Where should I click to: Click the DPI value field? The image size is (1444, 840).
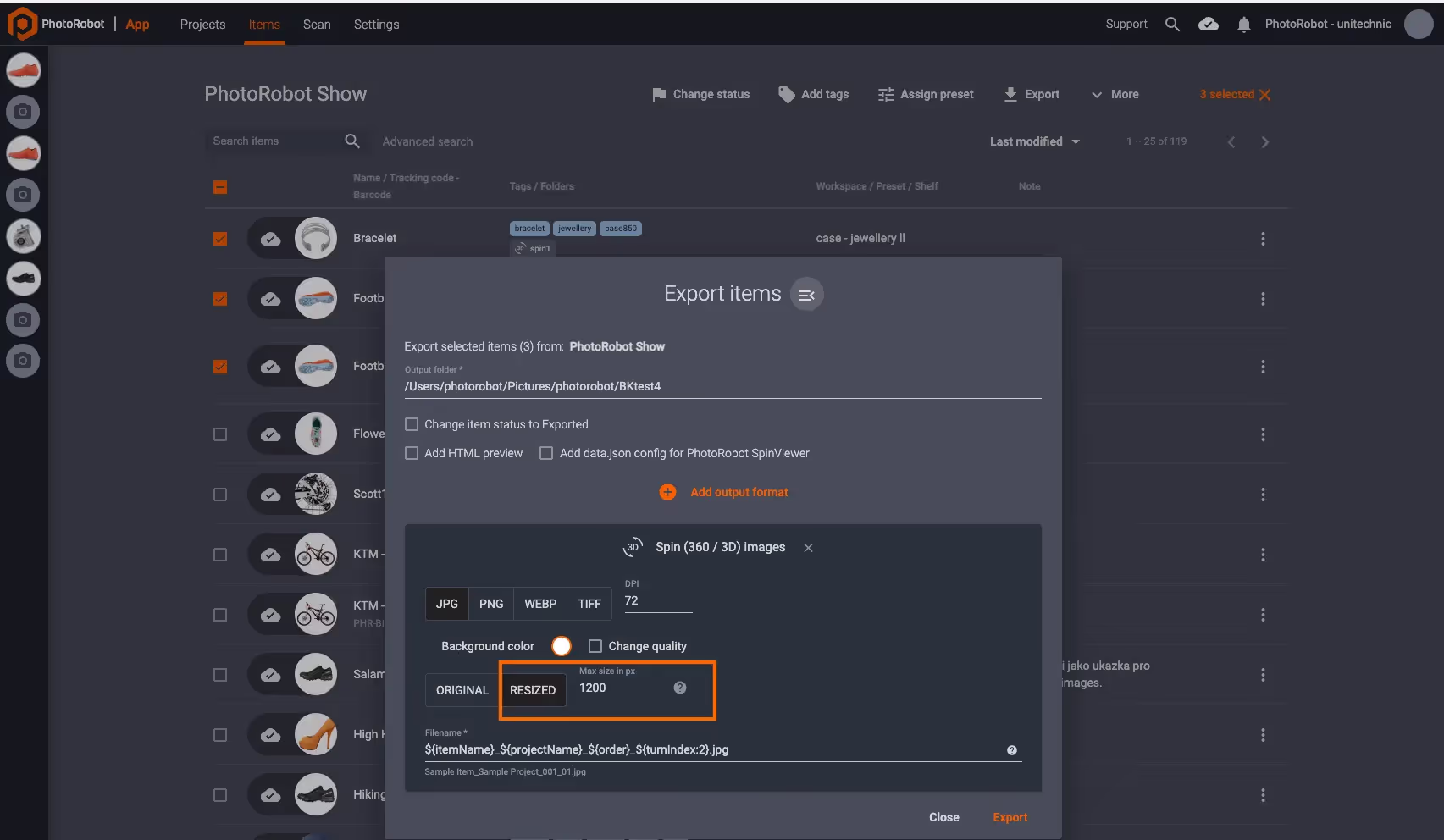[x=658, y=600]
